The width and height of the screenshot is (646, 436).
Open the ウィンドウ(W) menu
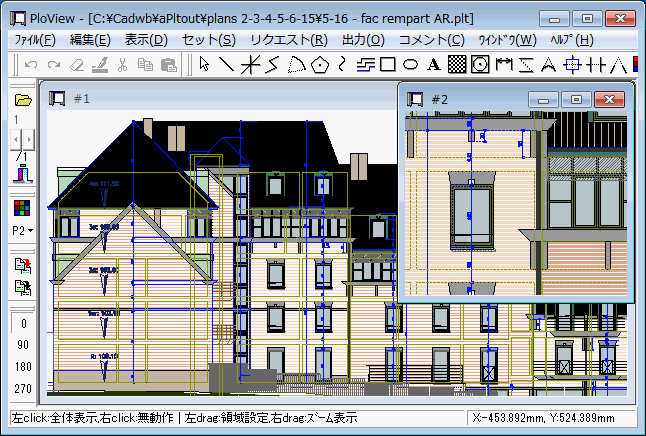(508, 40)
